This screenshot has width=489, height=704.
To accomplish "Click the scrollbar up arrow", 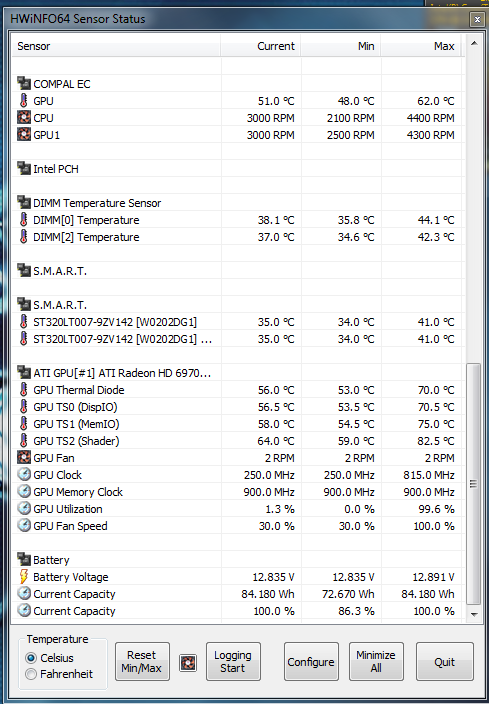I will pos(473,44).
